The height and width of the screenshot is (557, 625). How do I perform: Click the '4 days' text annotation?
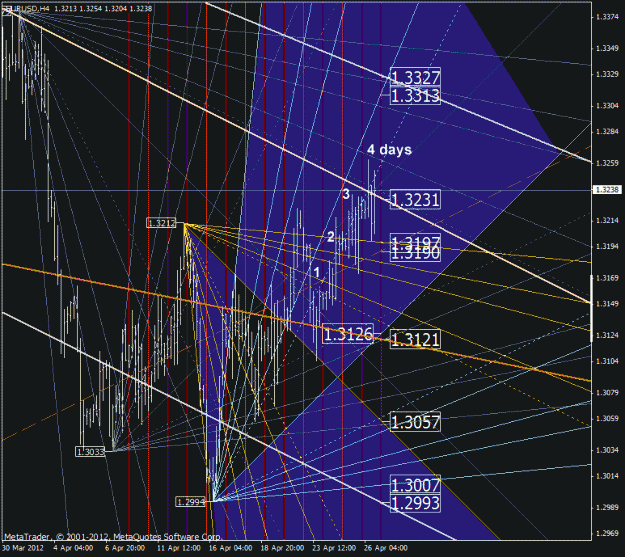389,150
